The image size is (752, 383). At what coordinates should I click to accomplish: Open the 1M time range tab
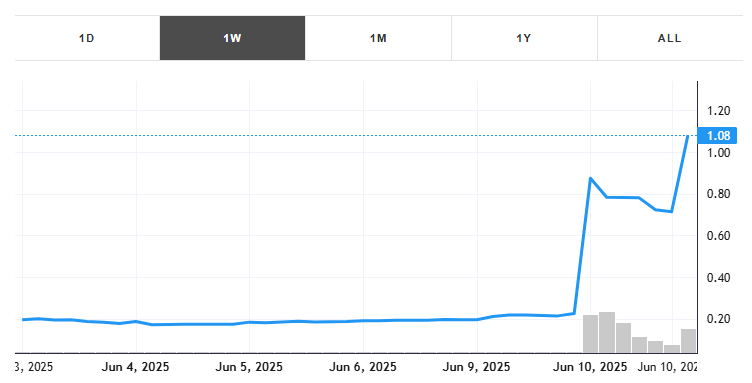tap(378, 38)
